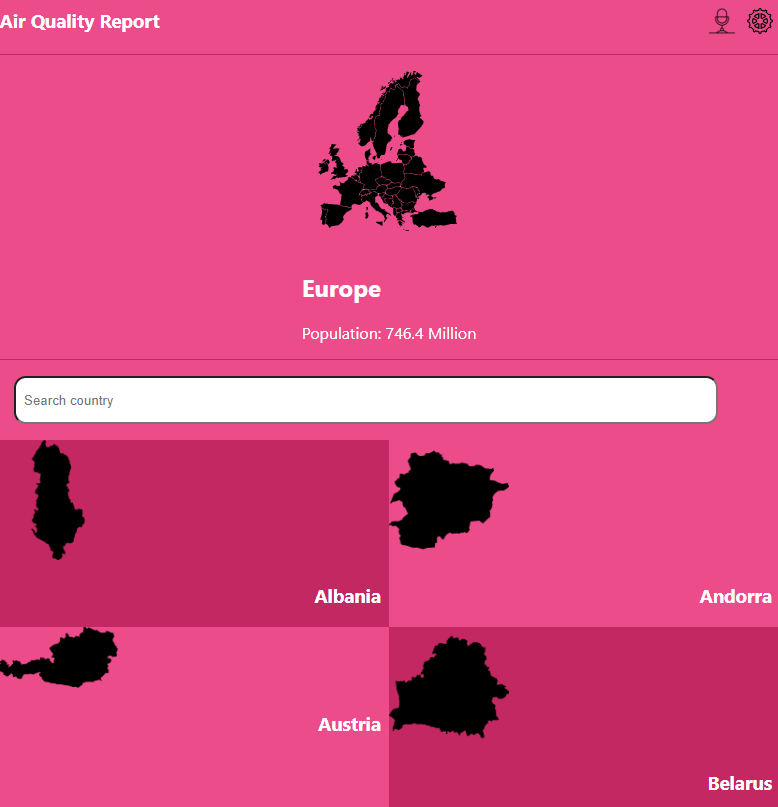Image resolution: width=778 pixels, height=807 pixels.
Task: Click the Austria map silhouette
Action: pos(70,658)
